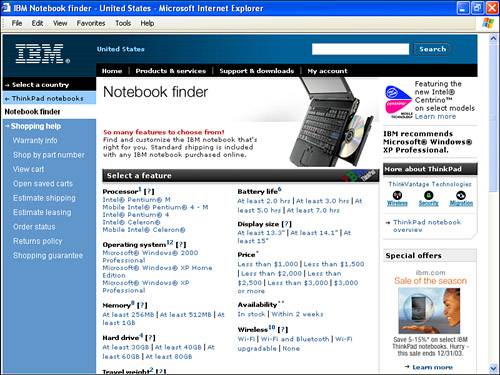Open the Returns policy link
Screen dimensions: 500x375
(37, 241)
